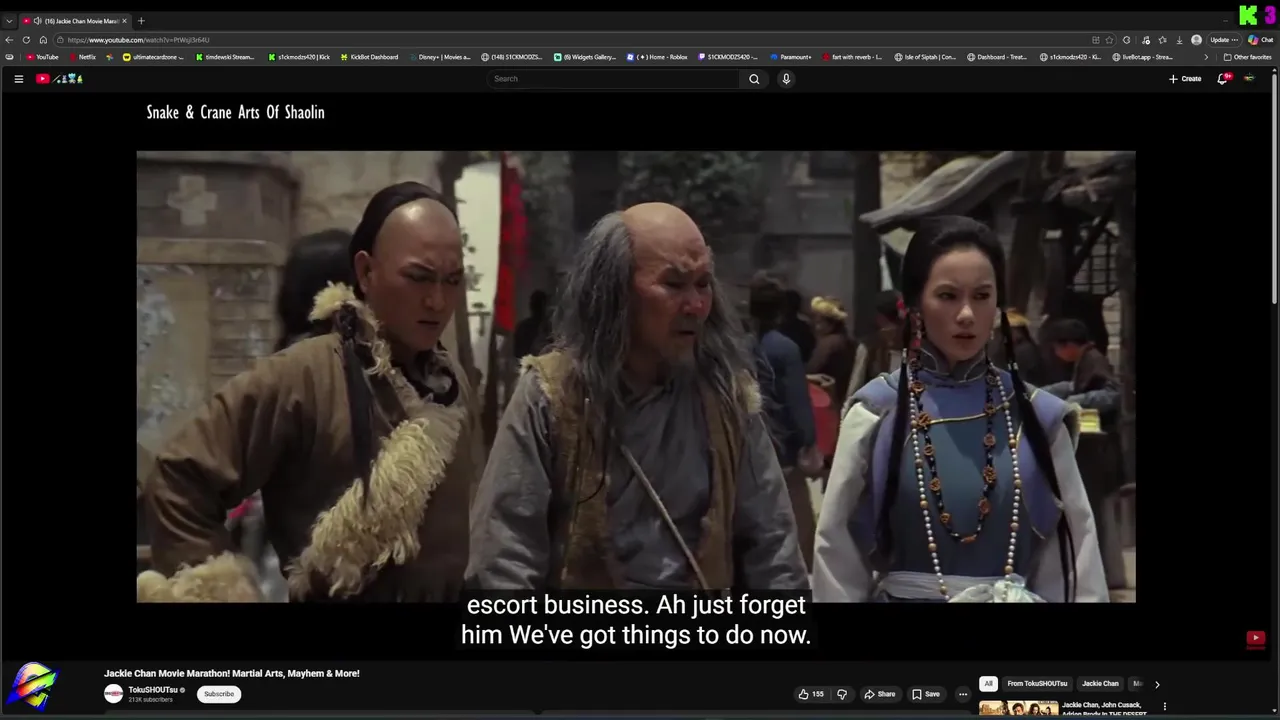Show more filter chips with right arrow
Image resolution: width=1280 pixels, height=720 pixels.
[1157, 684]
